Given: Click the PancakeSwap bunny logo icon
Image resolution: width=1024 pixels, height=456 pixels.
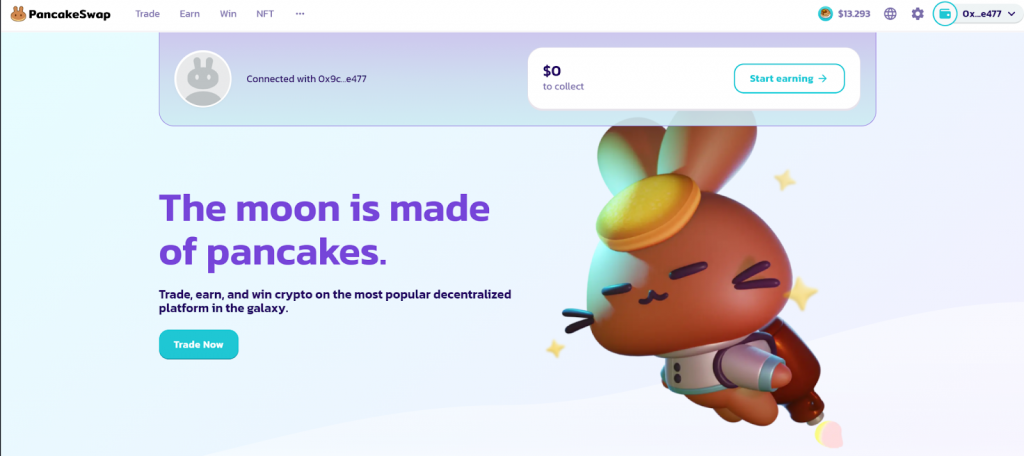Looking at the screenshot, I should coord(18,14).
